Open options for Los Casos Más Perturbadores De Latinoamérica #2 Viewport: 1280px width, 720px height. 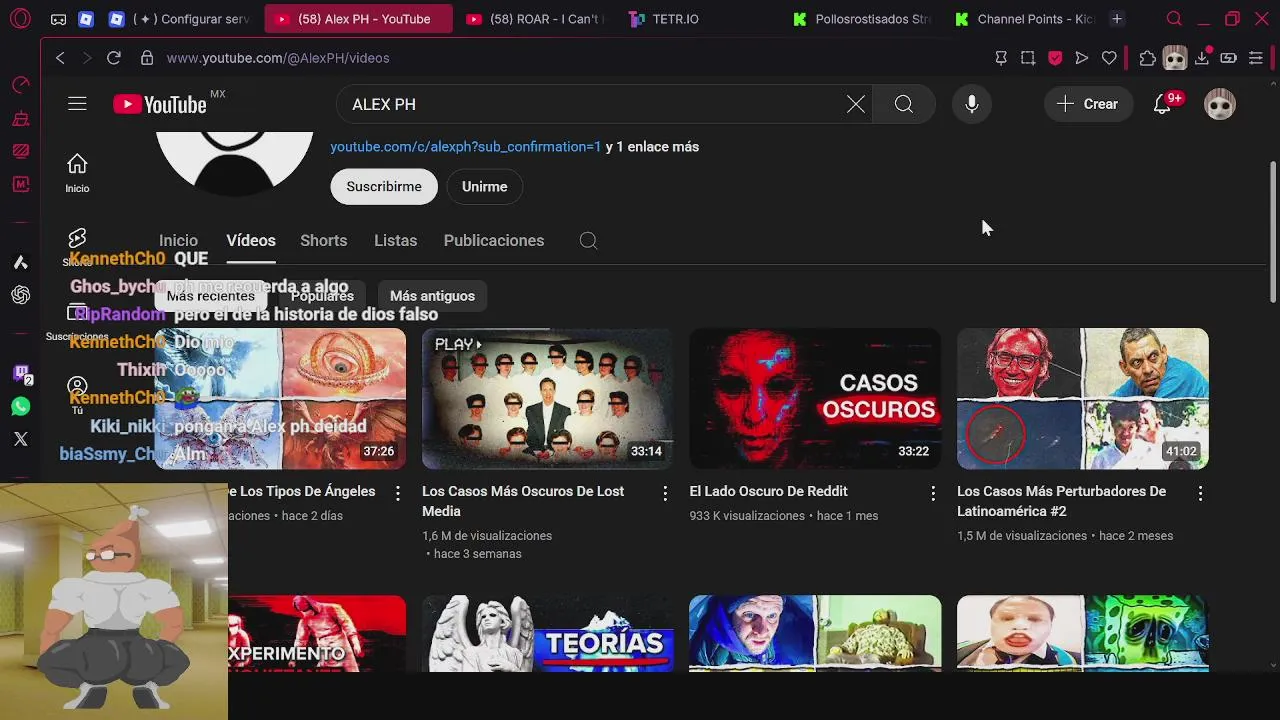[x=1200, y=493]
